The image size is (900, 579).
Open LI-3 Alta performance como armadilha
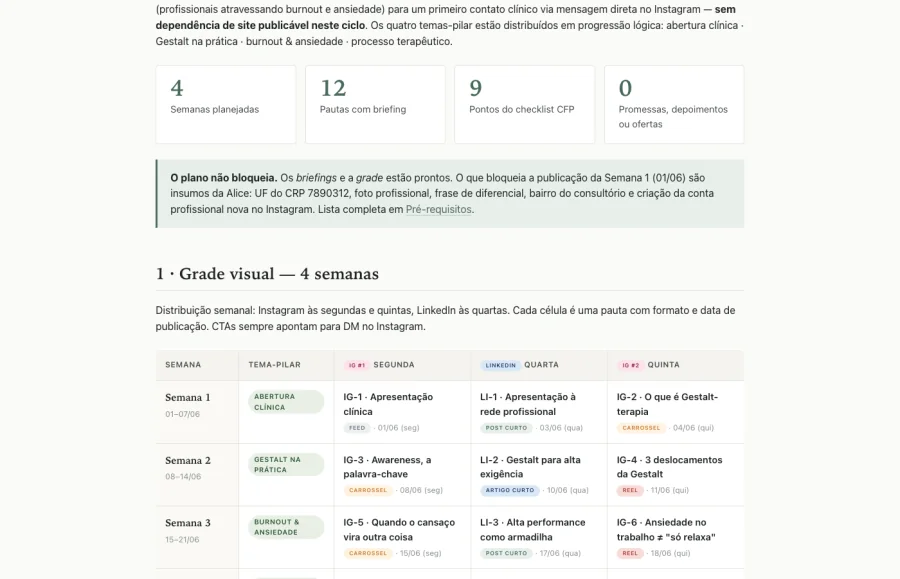pos(539,538)
